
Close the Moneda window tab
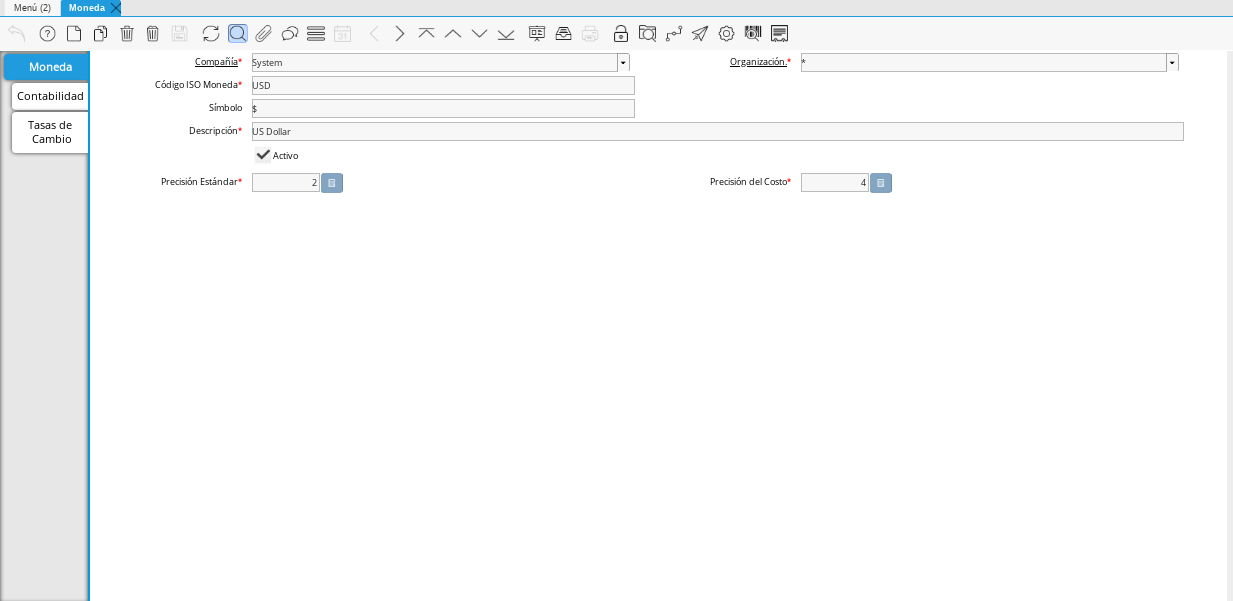[115, 8]
